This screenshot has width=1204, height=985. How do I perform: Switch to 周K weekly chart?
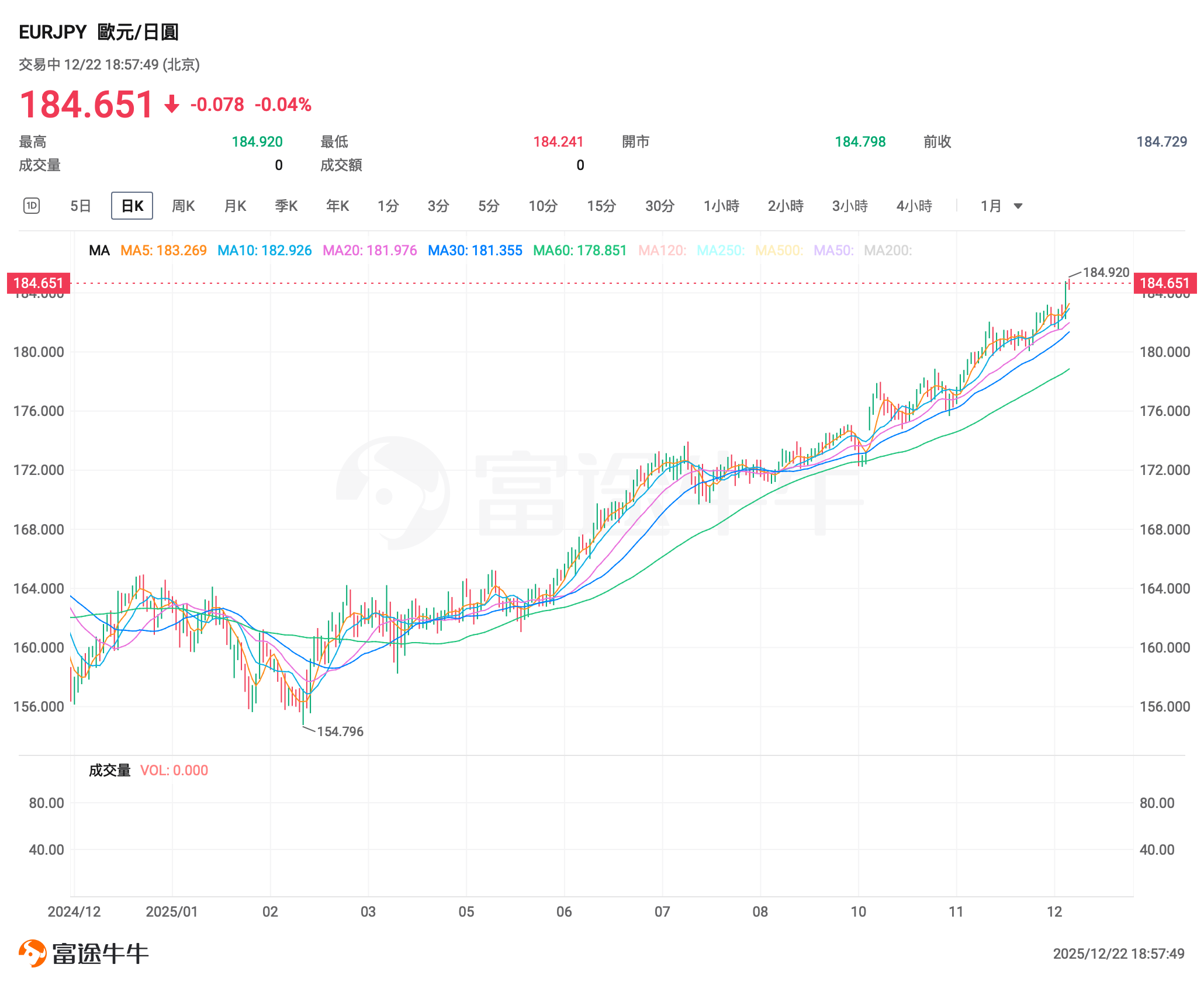click(x=183, y=206)
